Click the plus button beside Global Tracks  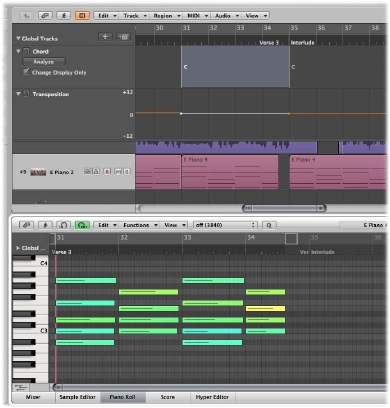coord(105,37)
